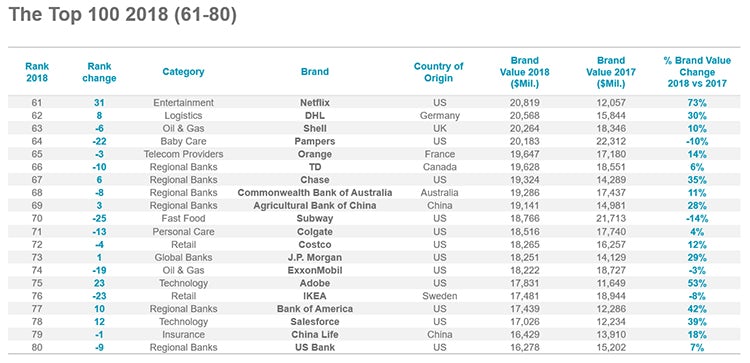Select the DHL brand cell
Image resolution: width=750 pixels, height=363 pixels.
click(x=315, y=115)
